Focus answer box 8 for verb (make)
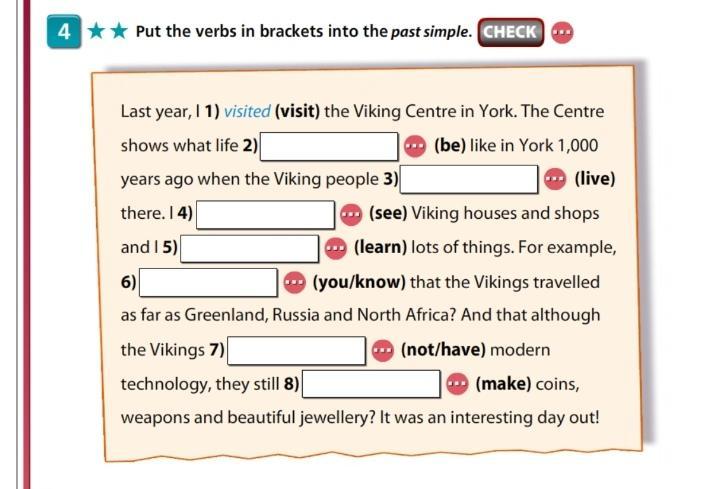The height and width of the screenshot is (489, 720). click(x=372, y=385)
